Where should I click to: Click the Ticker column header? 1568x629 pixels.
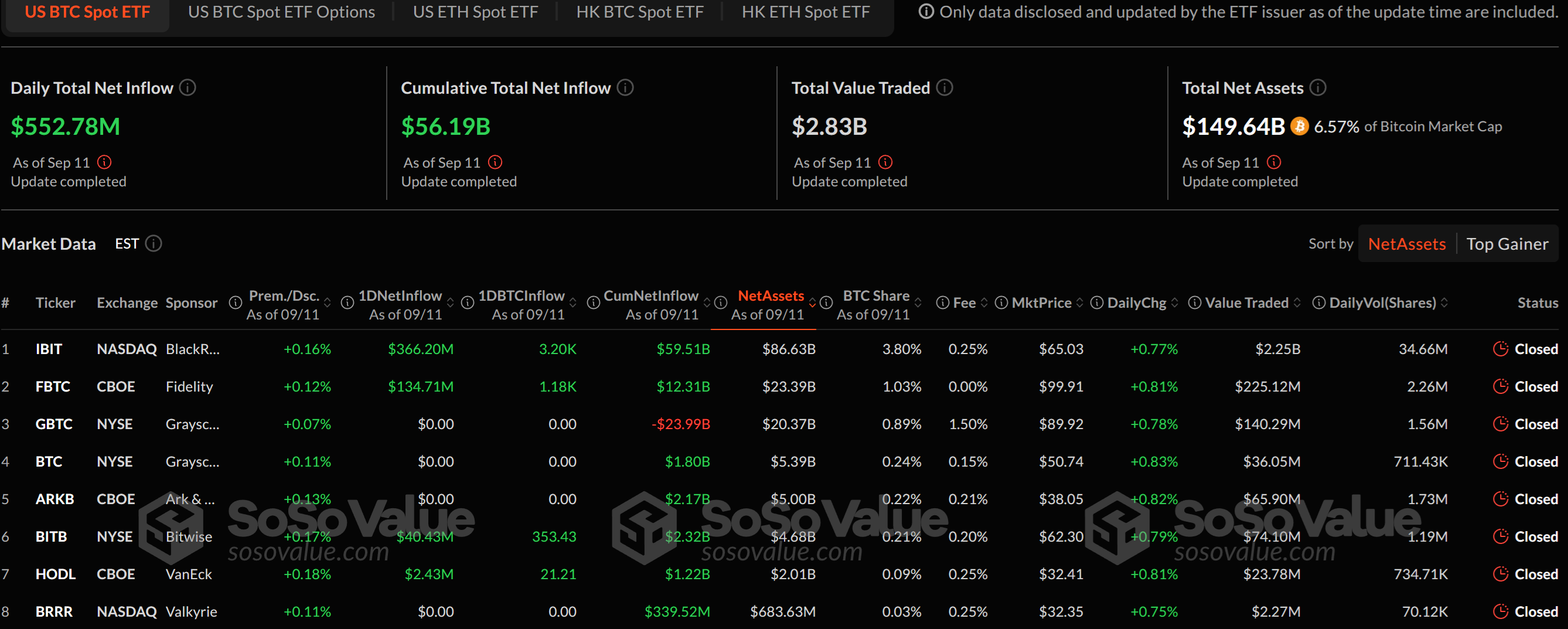tap(56, 302)
